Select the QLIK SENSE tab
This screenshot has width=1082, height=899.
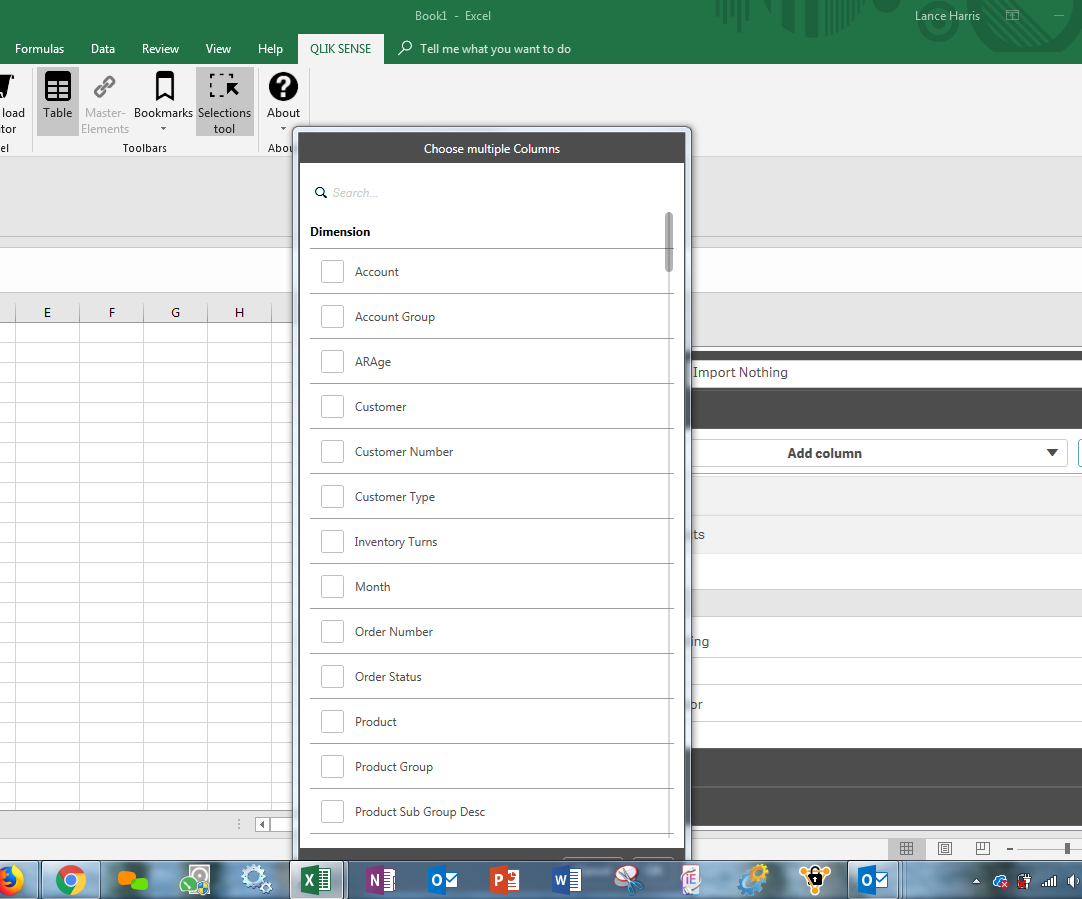[340, 48]
